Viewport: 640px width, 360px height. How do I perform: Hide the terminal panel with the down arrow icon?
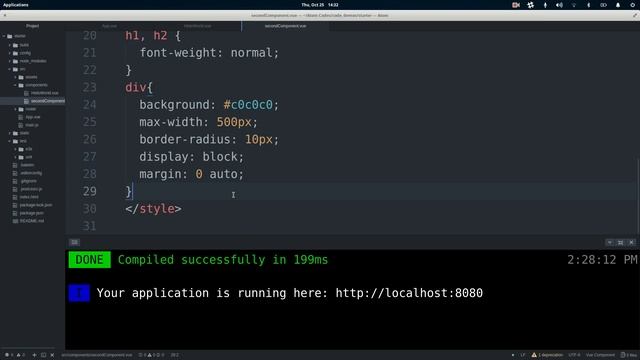click(610, 242)
